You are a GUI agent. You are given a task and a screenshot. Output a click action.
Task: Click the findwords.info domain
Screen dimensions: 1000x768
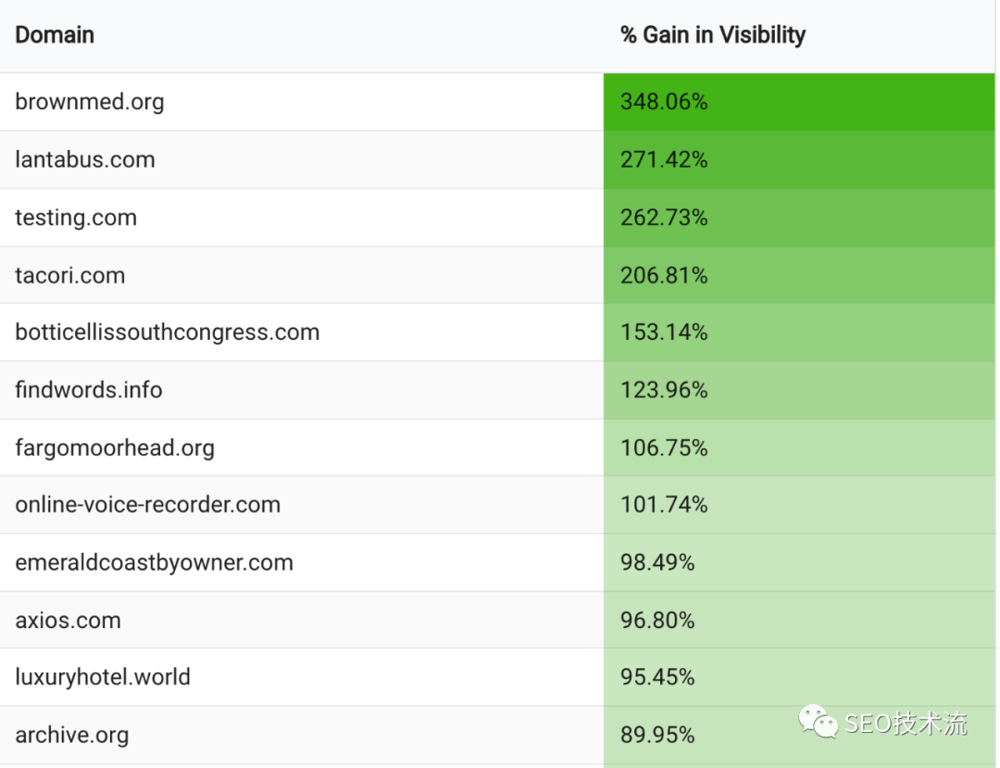pos(88,390)
